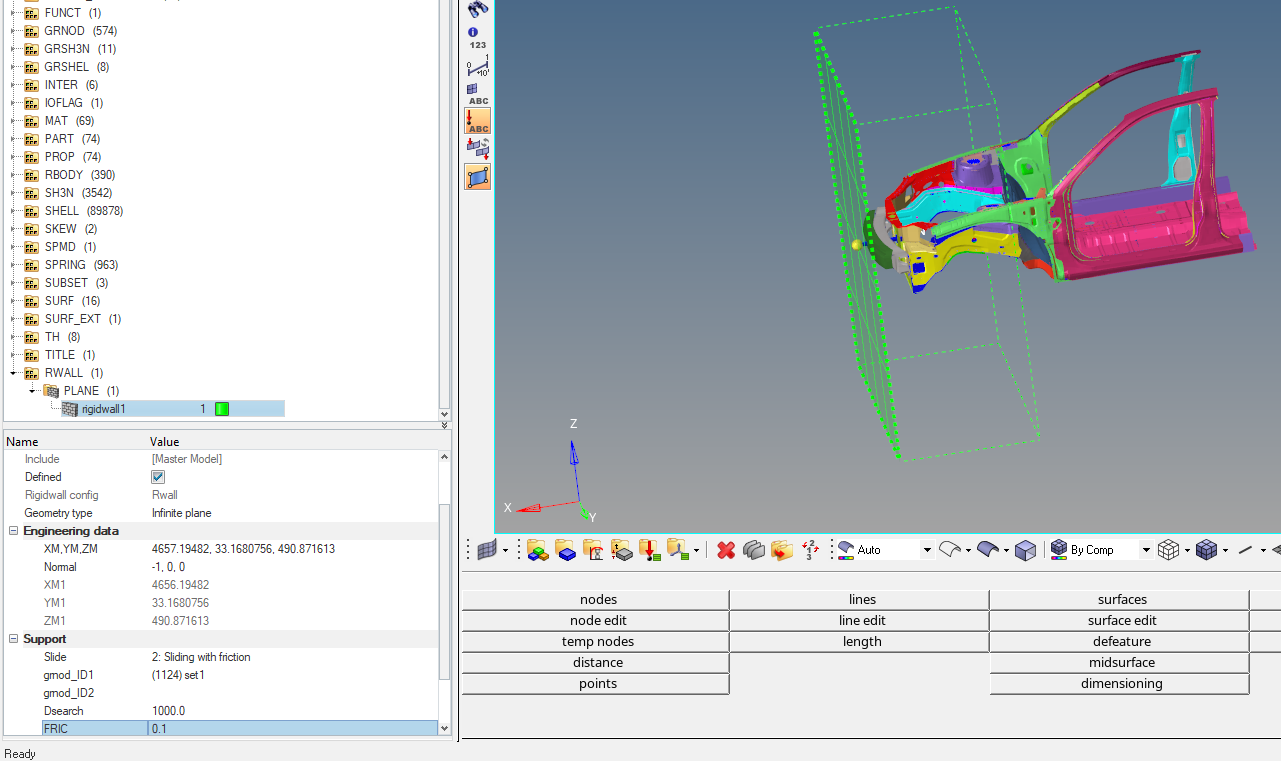Click the distance panel button

tap(598, 662)
